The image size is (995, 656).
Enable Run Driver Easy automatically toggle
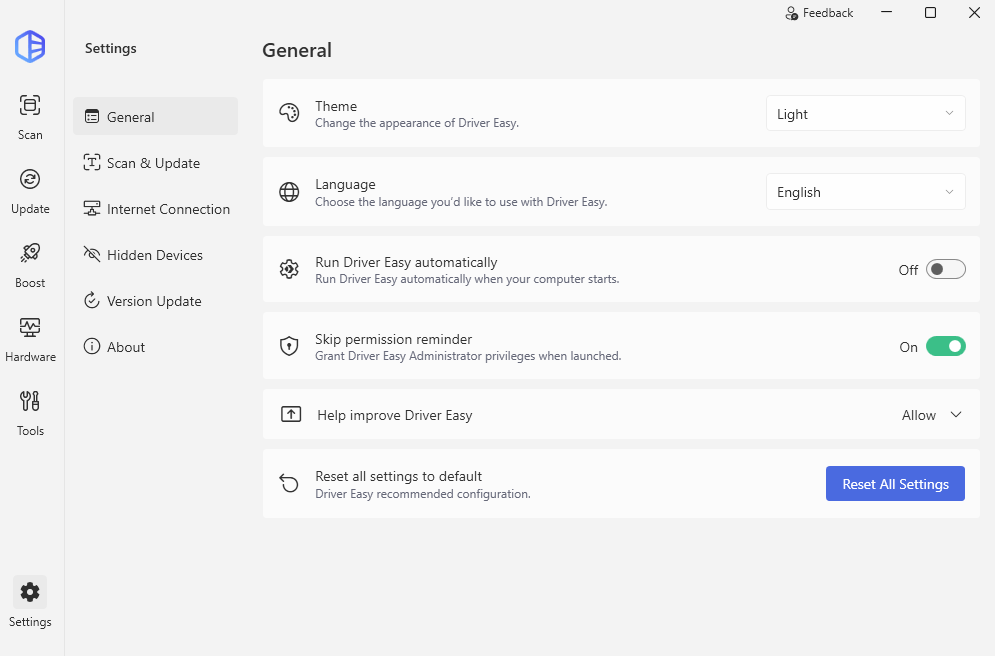[945, 269]
